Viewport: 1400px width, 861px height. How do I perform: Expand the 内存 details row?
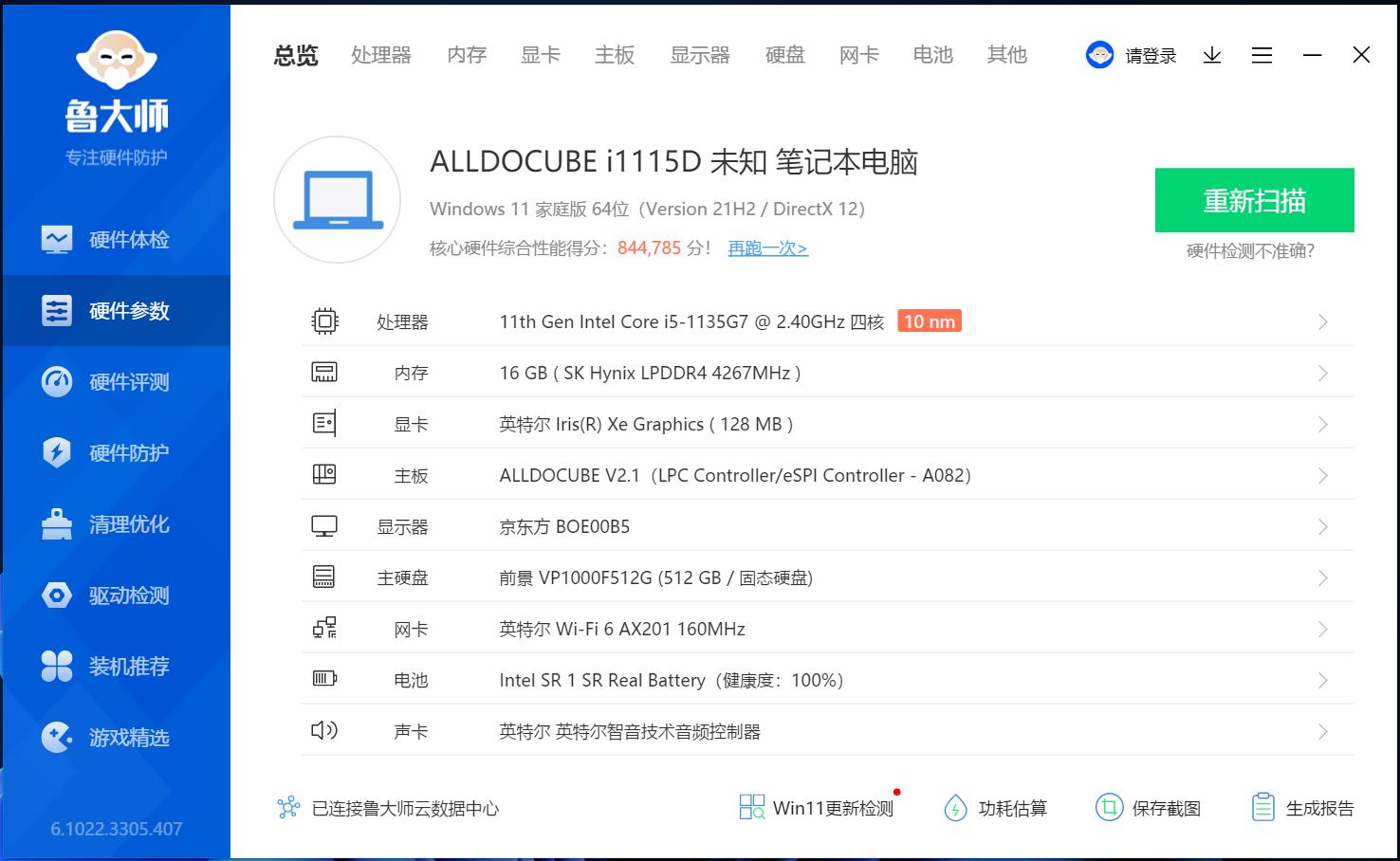1323,373
